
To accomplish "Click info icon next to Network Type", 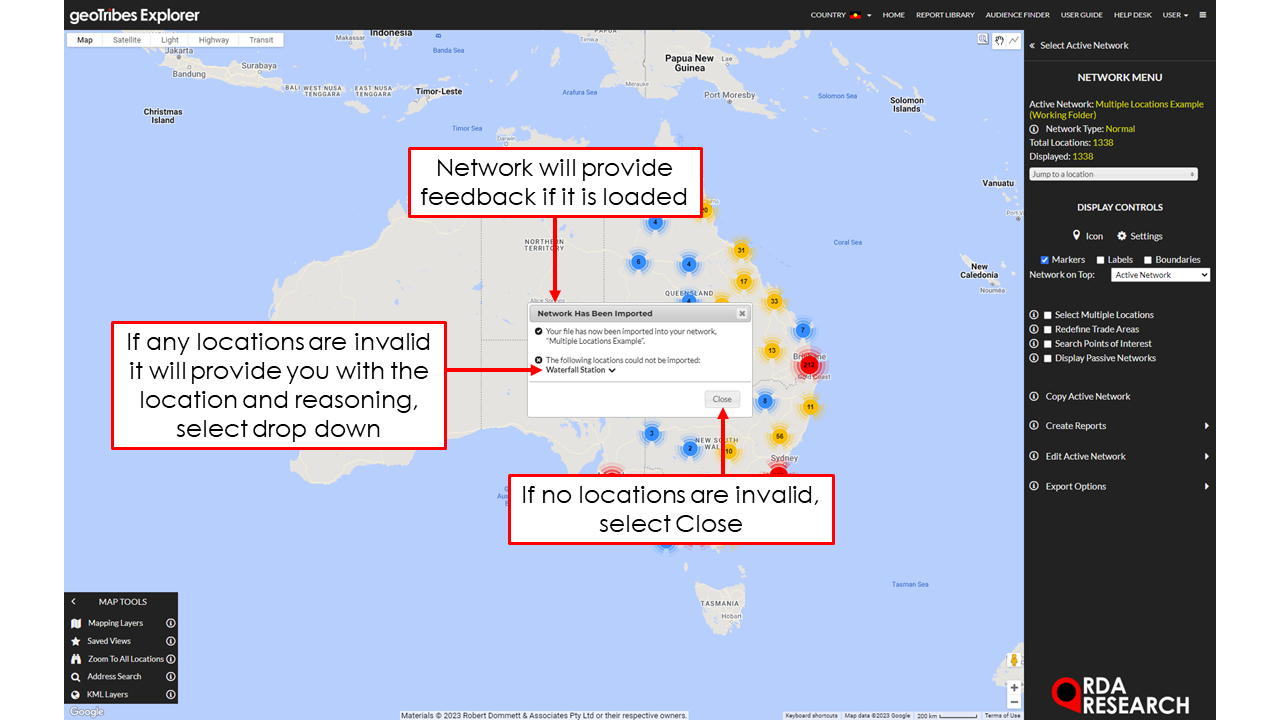I will click(x=1034, y=129).
